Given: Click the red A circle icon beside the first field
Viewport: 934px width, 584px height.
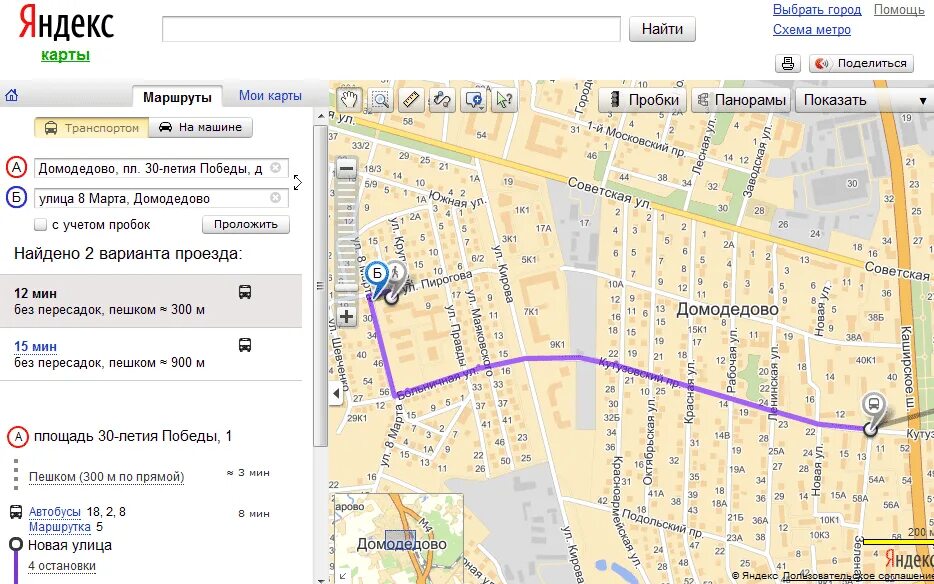Looking at the screenshot, I should (x=17, y=169).
